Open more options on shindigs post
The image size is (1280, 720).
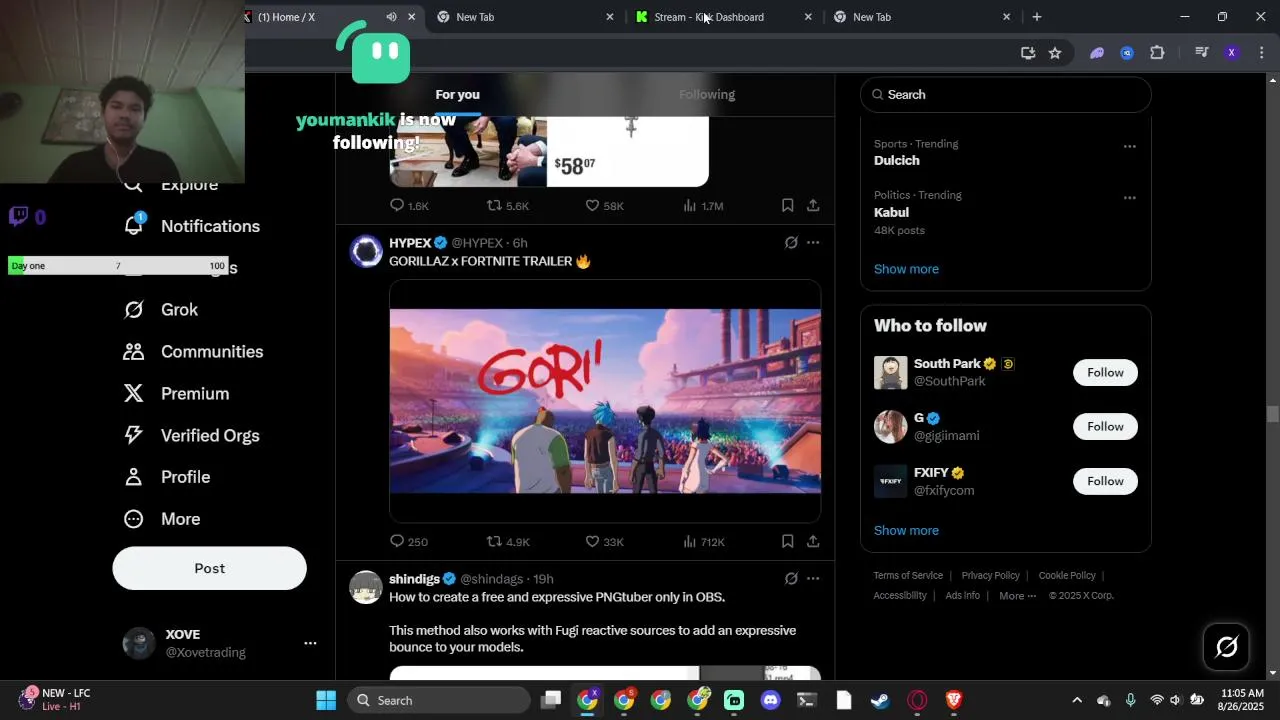click(813, 579)
